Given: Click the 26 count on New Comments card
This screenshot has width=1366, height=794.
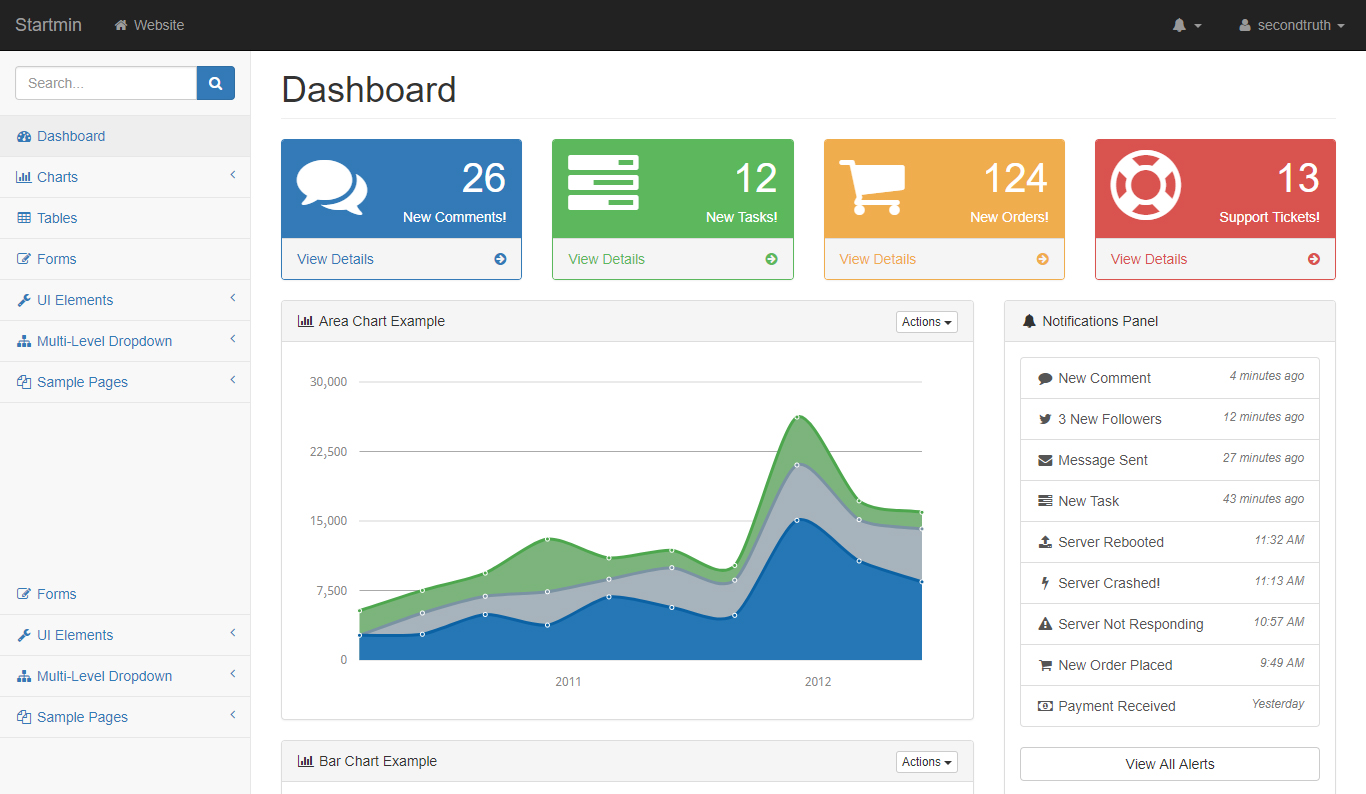Looking at the screenshot, I should click(484, 179).
